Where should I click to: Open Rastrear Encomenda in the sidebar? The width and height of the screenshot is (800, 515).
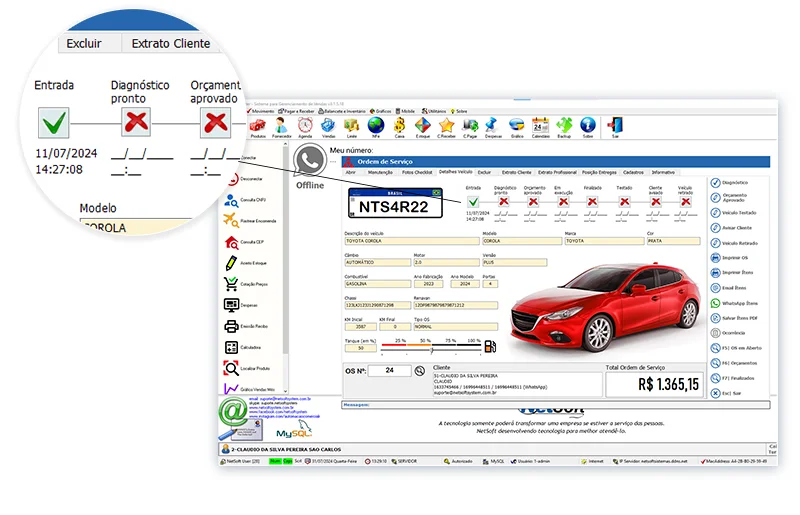pos(249,221)
